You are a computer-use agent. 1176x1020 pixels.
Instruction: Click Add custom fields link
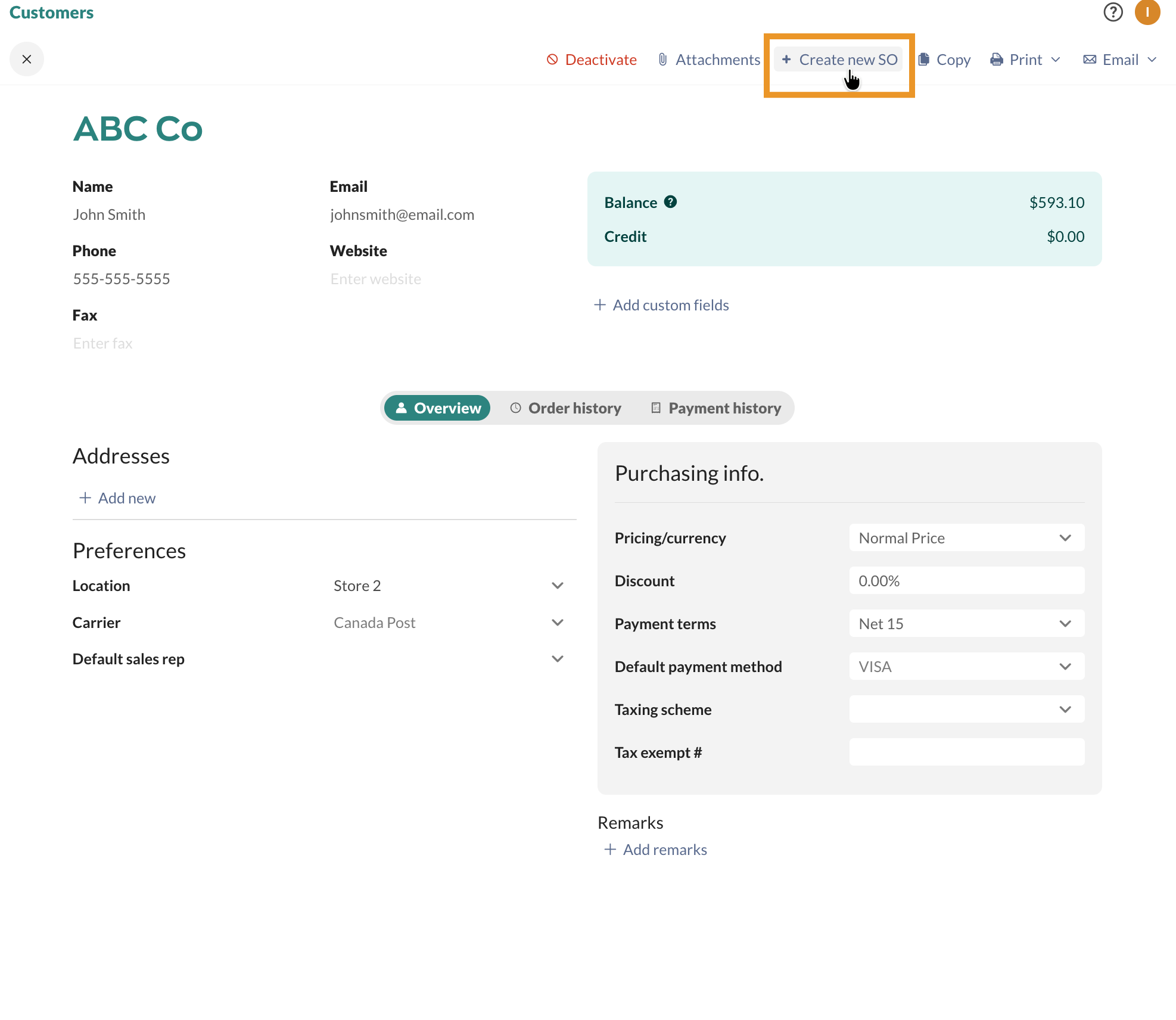point(661,305)
